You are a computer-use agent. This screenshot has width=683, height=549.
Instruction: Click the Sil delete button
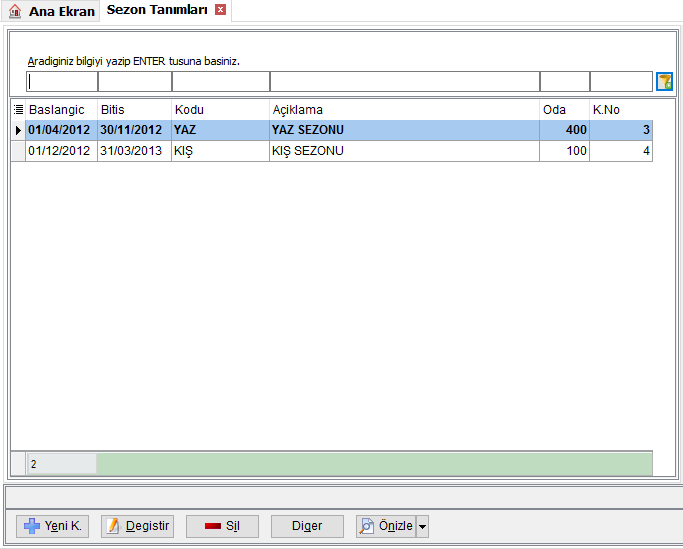coord(222,526)
